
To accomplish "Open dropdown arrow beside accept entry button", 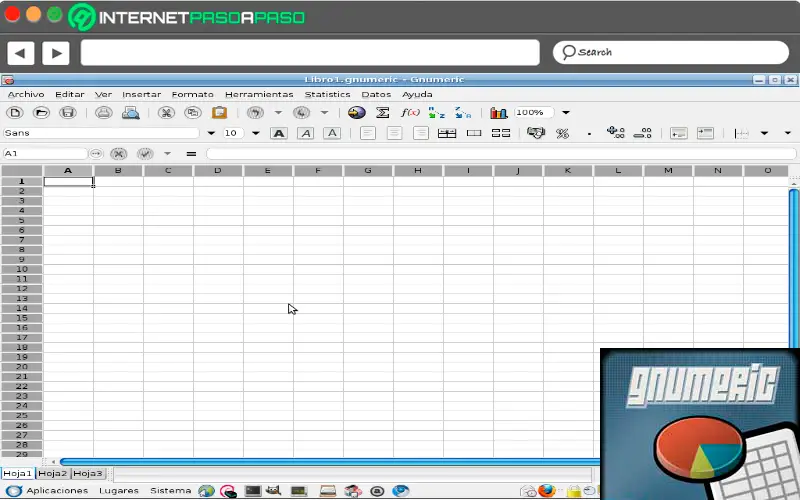I will coord(167,154).
